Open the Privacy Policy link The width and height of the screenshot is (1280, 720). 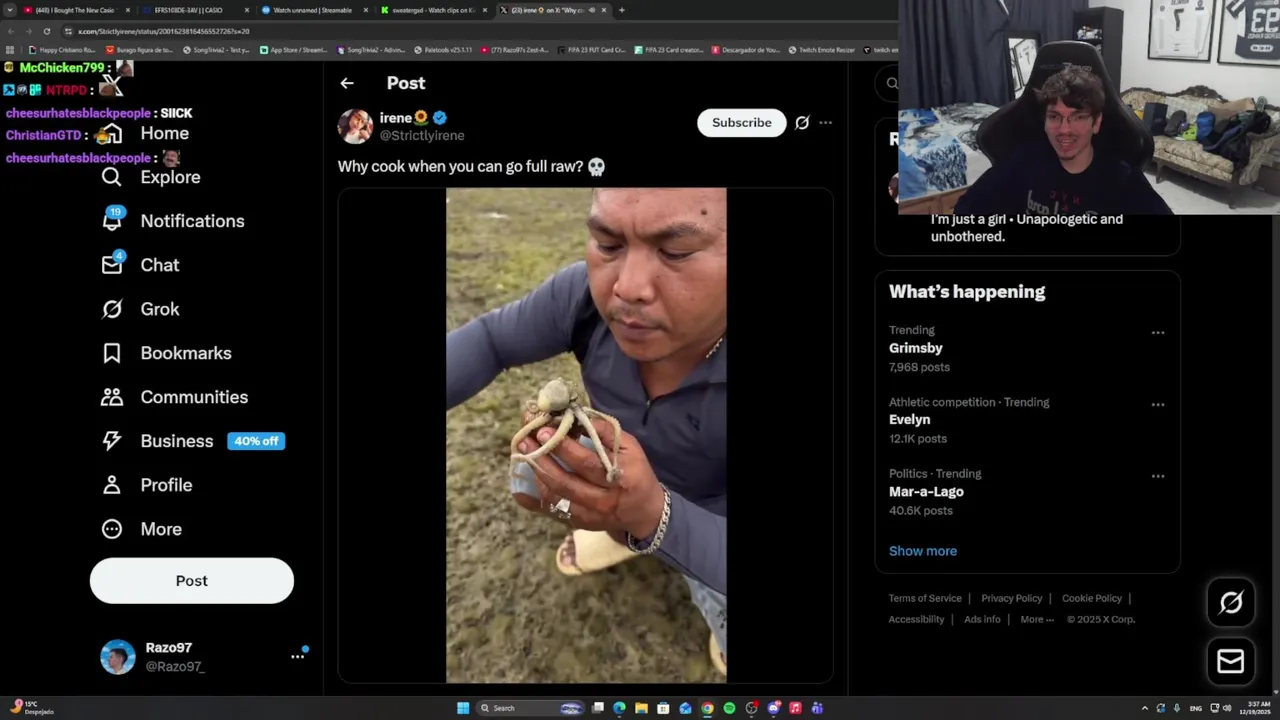tap(1012, 598)
